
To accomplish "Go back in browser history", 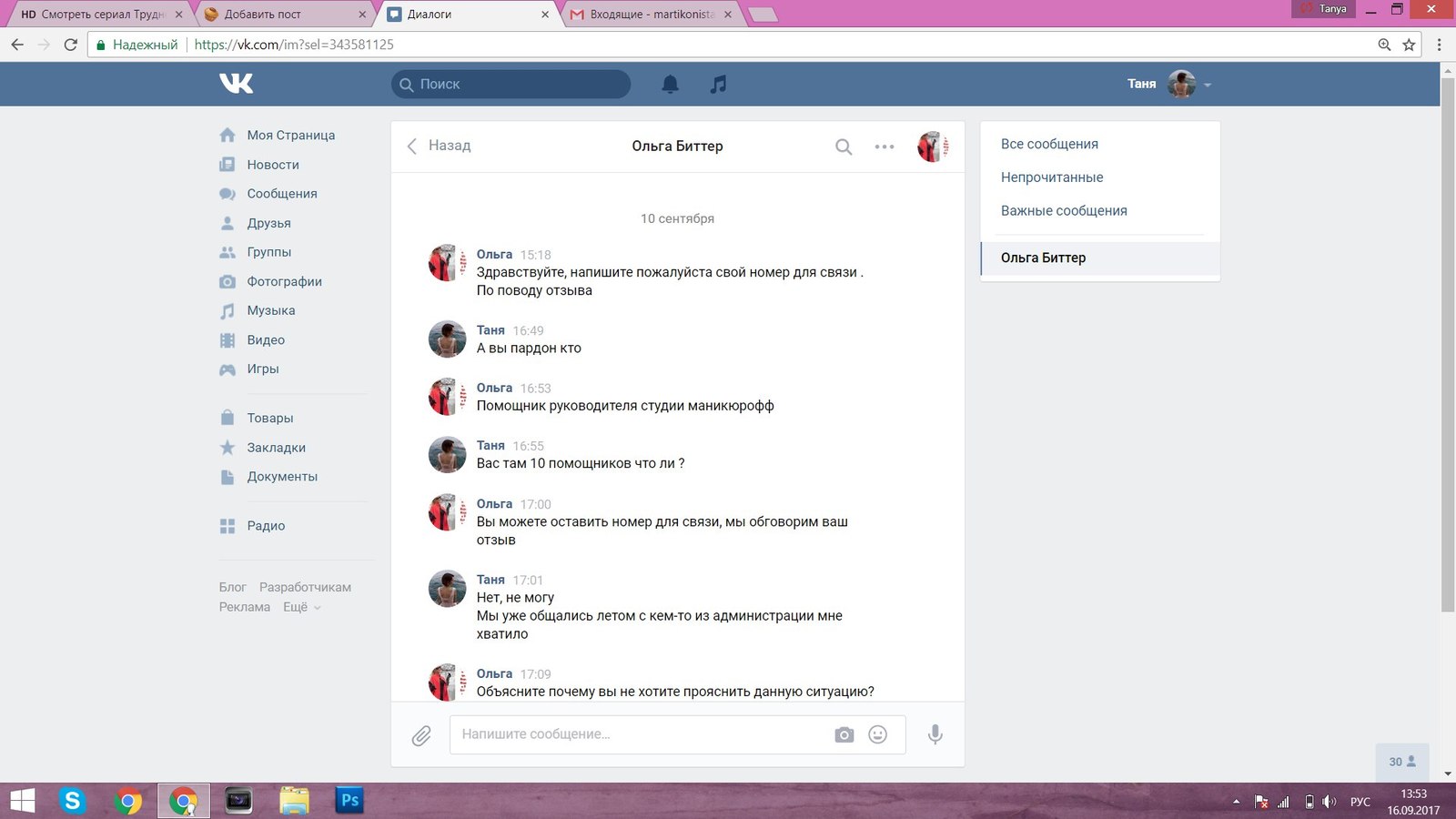I will pos(17,45).
